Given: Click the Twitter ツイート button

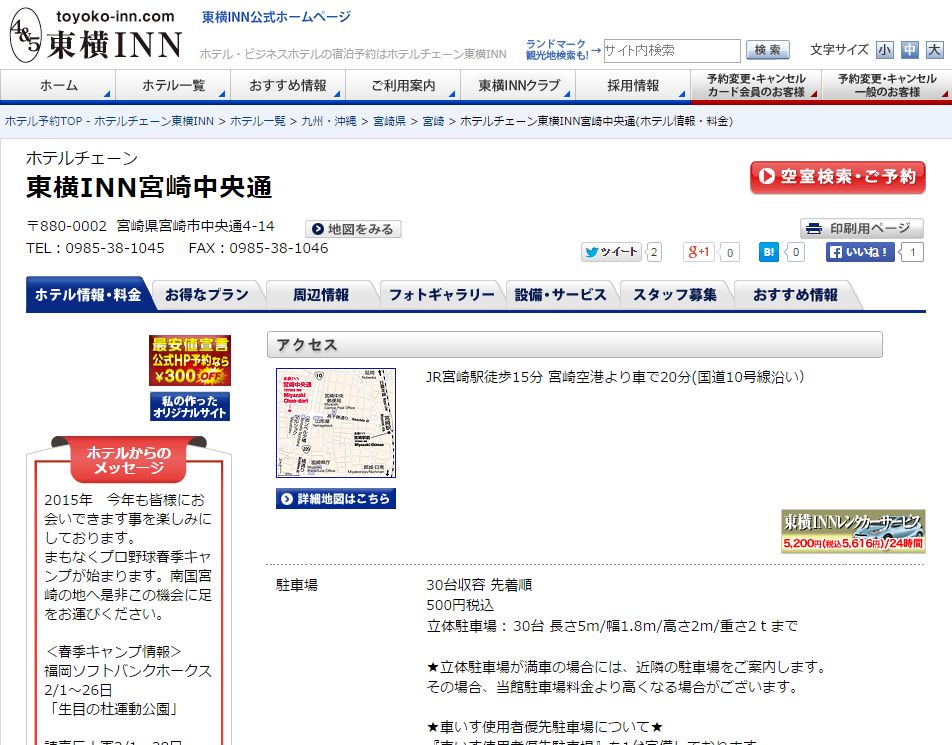Looking at the screenshot, I should click(611, 252).
